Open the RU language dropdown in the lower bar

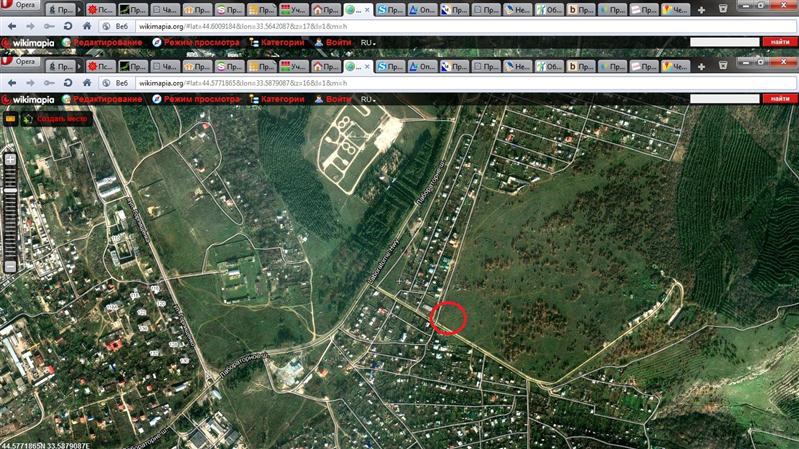point(368,100)
